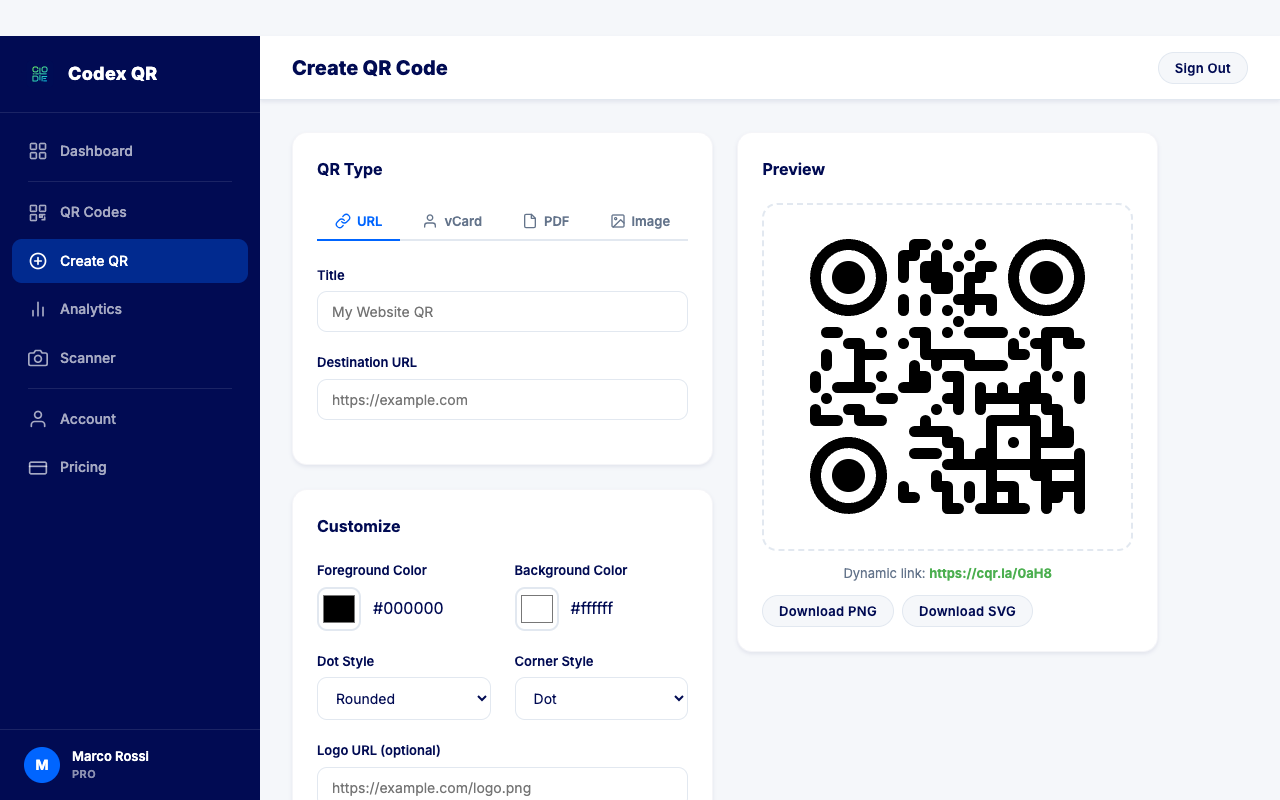Pick a new Foreground Color swatch
This screenshot has height=800, width=1280.
pyautogui.click(x=338, y=608)
